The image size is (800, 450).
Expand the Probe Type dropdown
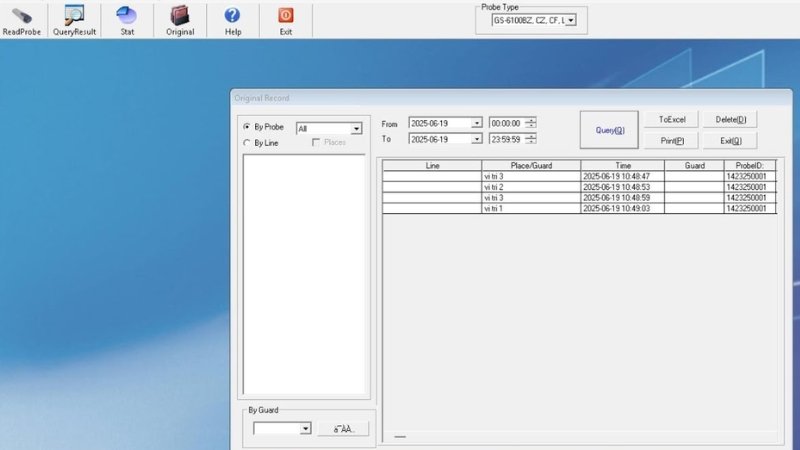[x=570, y=20]
